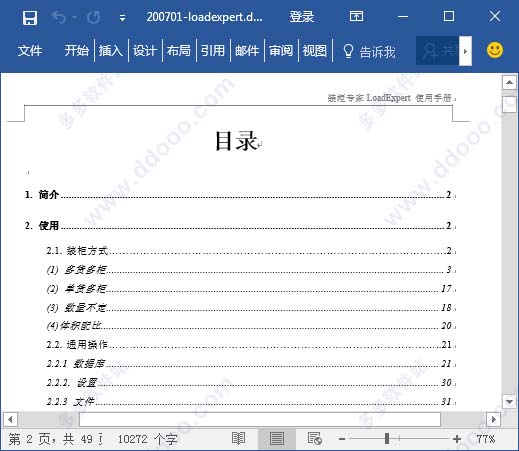
Task: Open the Undo history dropdown arrow
Action: click(75, 17)
